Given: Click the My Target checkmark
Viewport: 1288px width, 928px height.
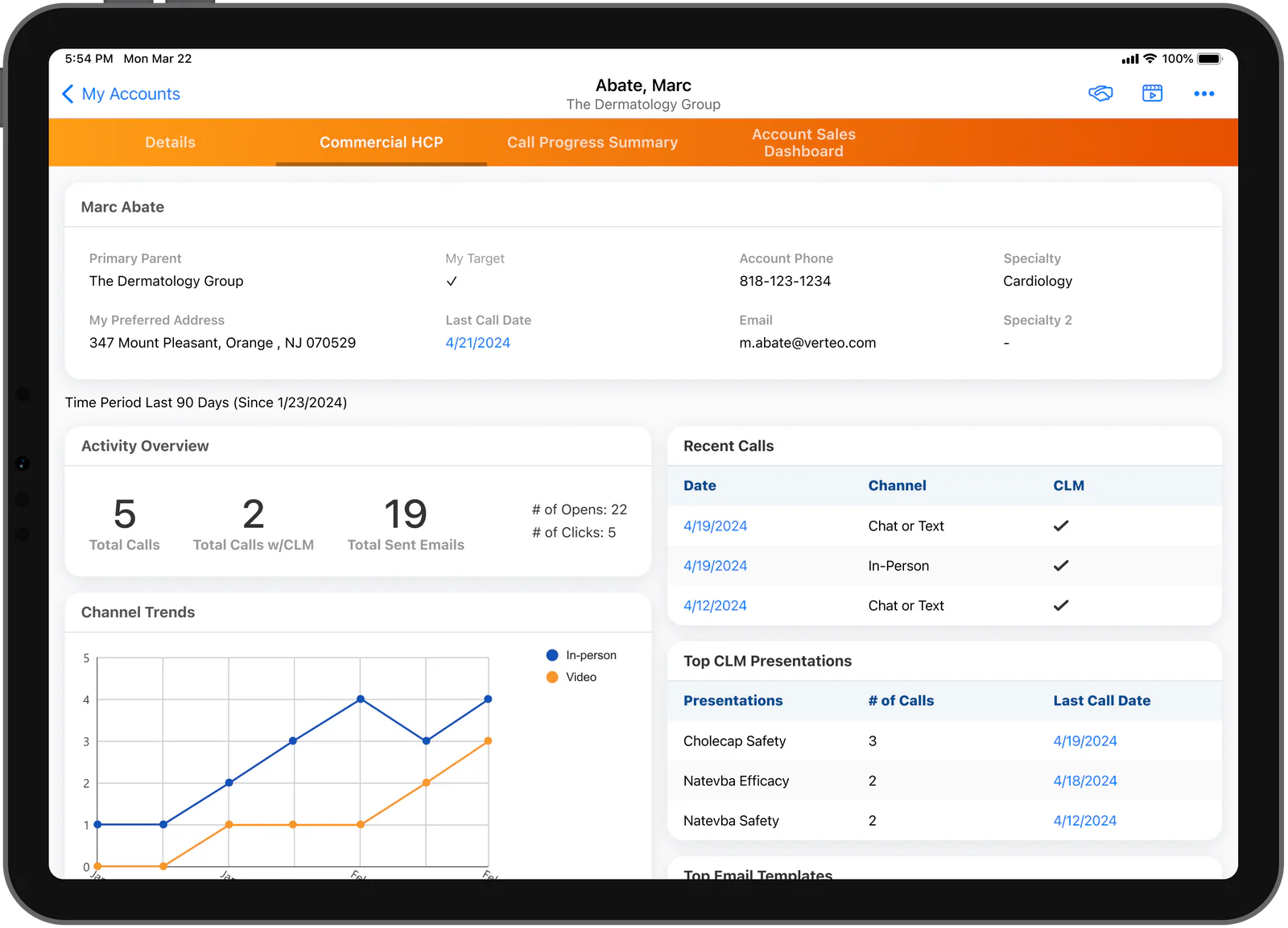Looking at the screenshot, I should [x=452, y=281].
